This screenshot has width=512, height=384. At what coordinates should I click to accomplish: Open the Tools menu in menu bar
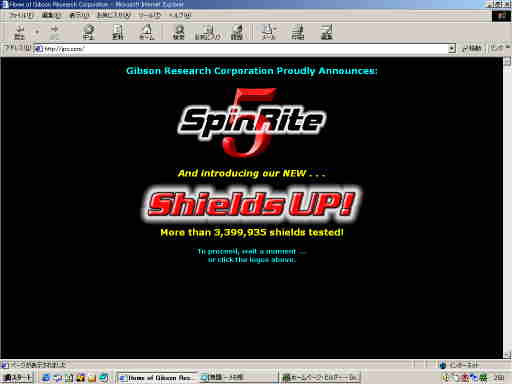(x=149, y=15)
